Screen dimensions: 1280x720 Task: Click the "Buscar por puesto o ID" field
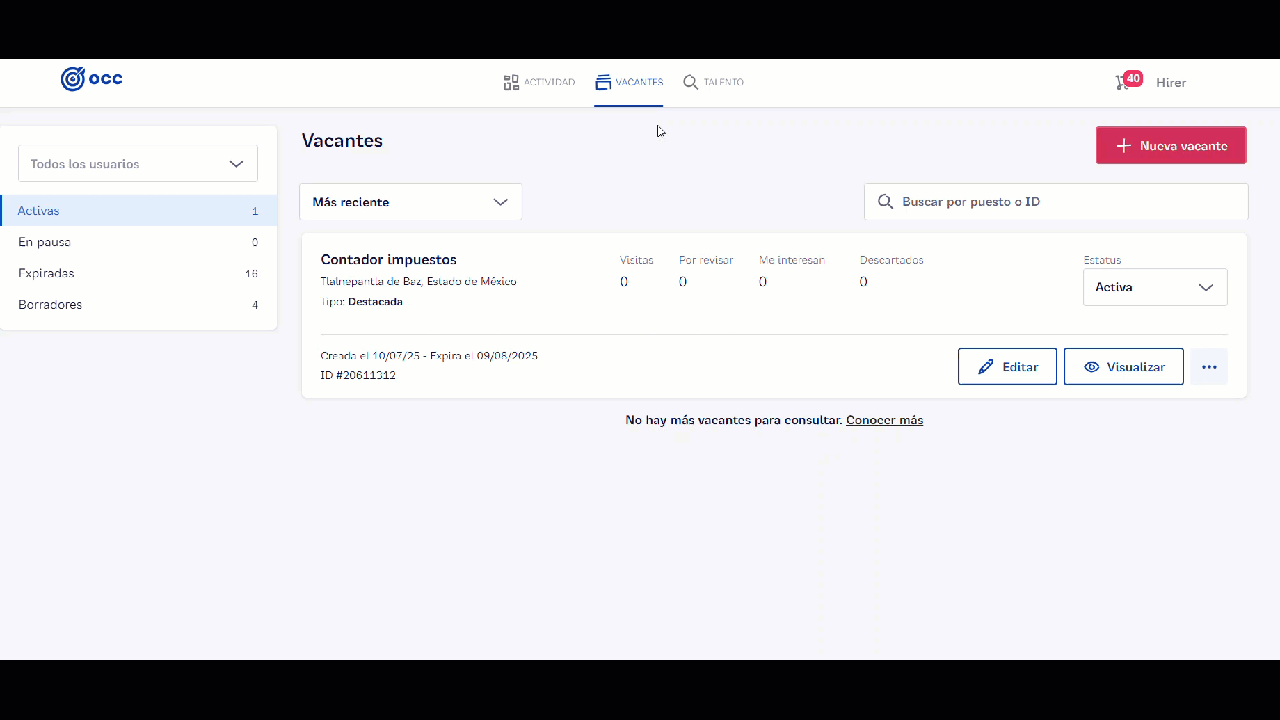coord(1056,201)
